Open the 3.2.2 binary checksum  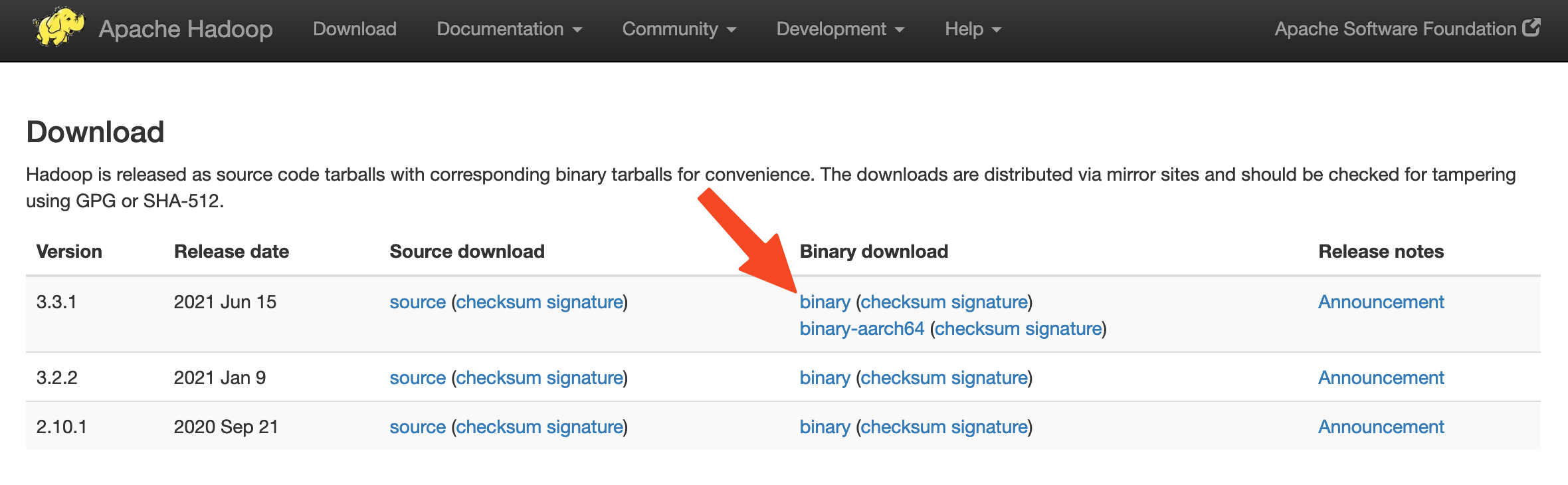point(904,378)
